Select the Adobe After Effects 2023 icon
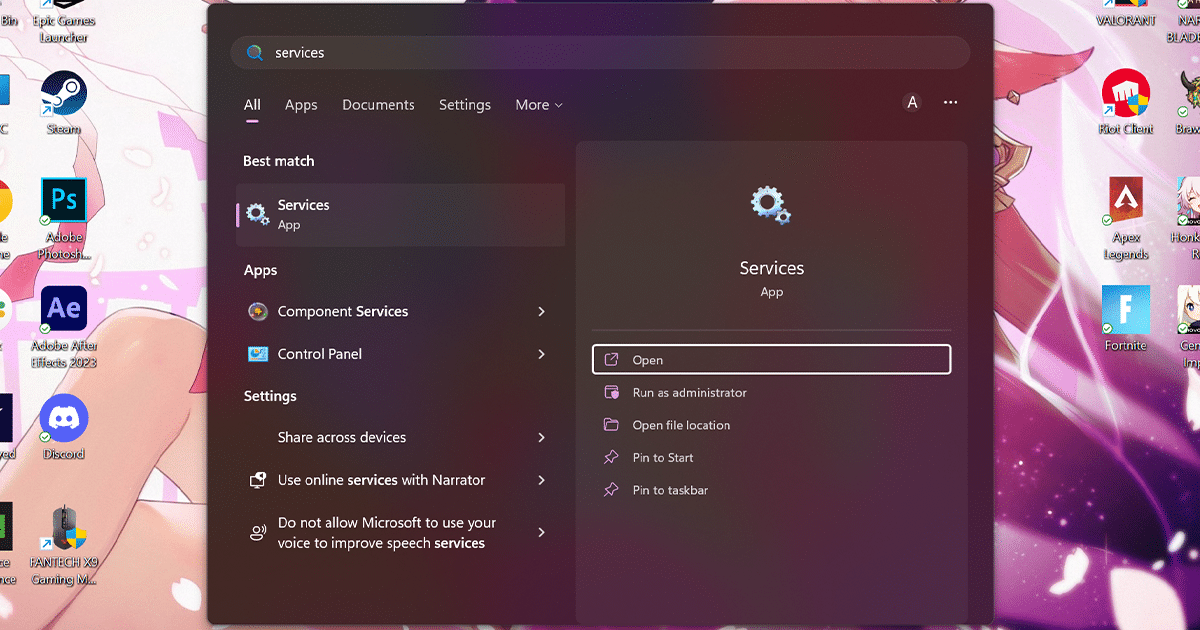The height and width of the screenshot is (630, 1200). [x=64, y=310]
